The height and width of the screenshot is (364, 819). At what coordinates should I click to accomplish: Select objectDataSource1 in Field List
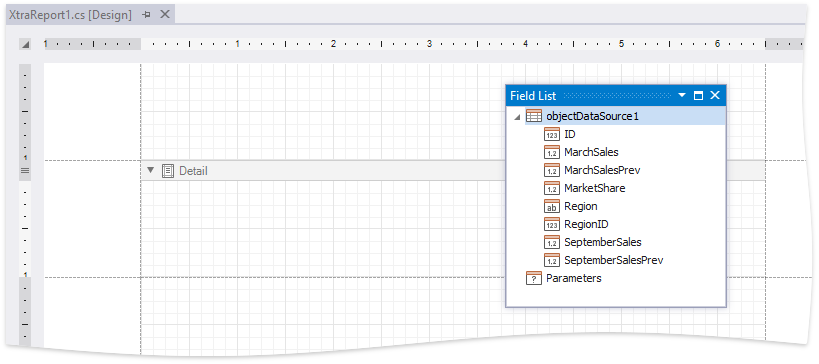coord(592,116)
